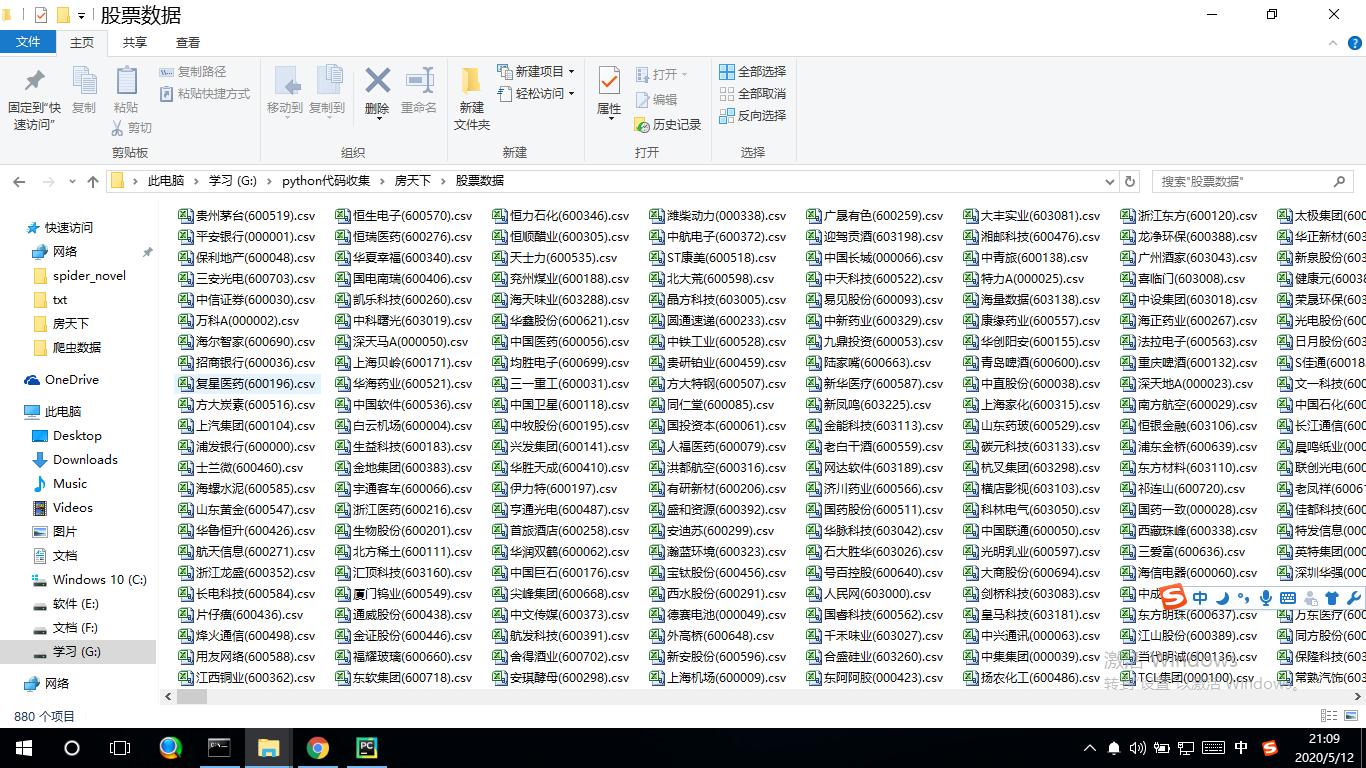Open the Sogou toolbar wrench settings icon
Image resolution: width=1366 pixels, height=768 pixels.
(1355, 598)
